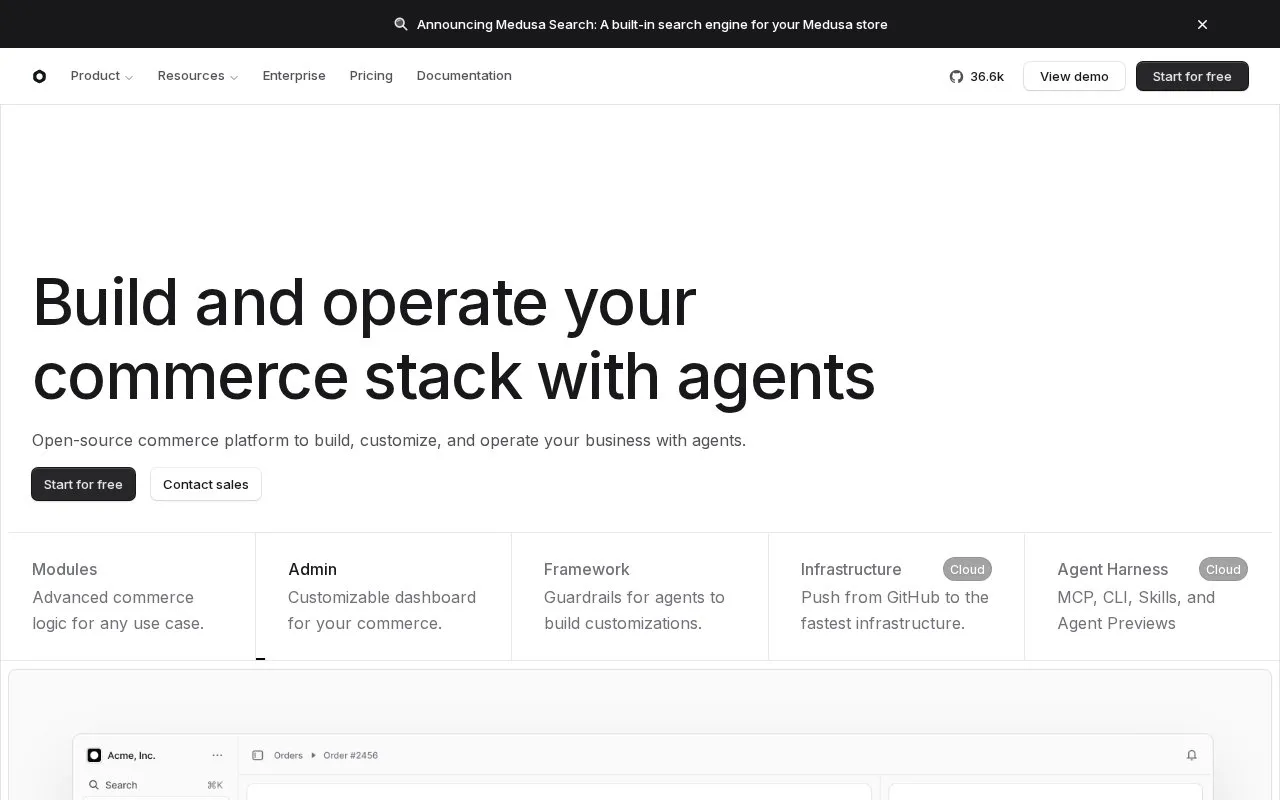Click the search icon in the announcement banner
Screen dimensions: 1280x800
[x=401, y=24]
